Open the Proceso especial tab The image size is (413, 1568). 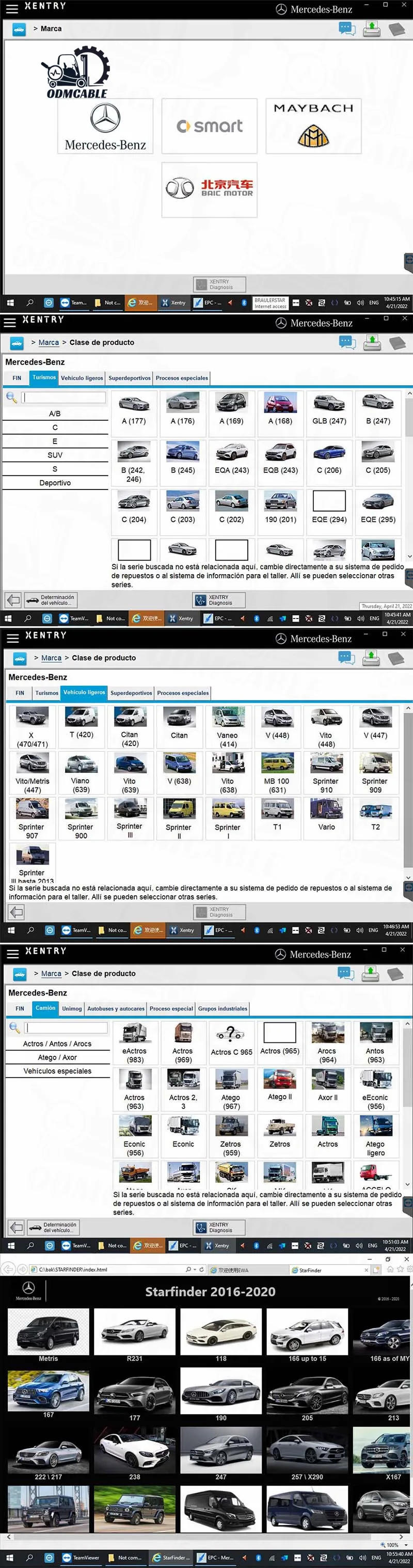click(x=171, y=1009)
